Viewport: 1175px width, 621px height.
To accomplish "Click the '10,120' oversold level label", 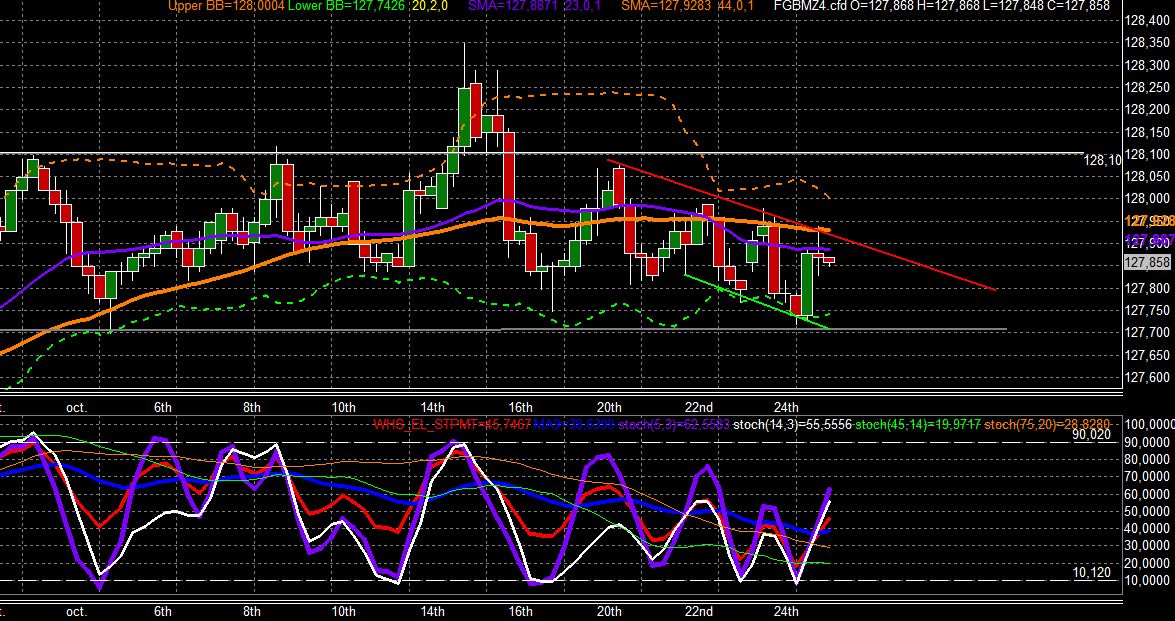I will click(x=1093, y=572).
